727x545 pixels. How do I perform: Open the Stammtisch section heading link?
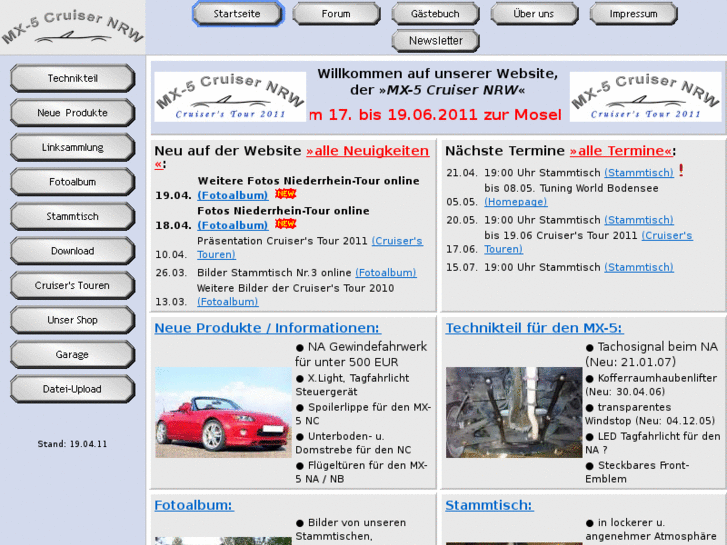point(490,505)
